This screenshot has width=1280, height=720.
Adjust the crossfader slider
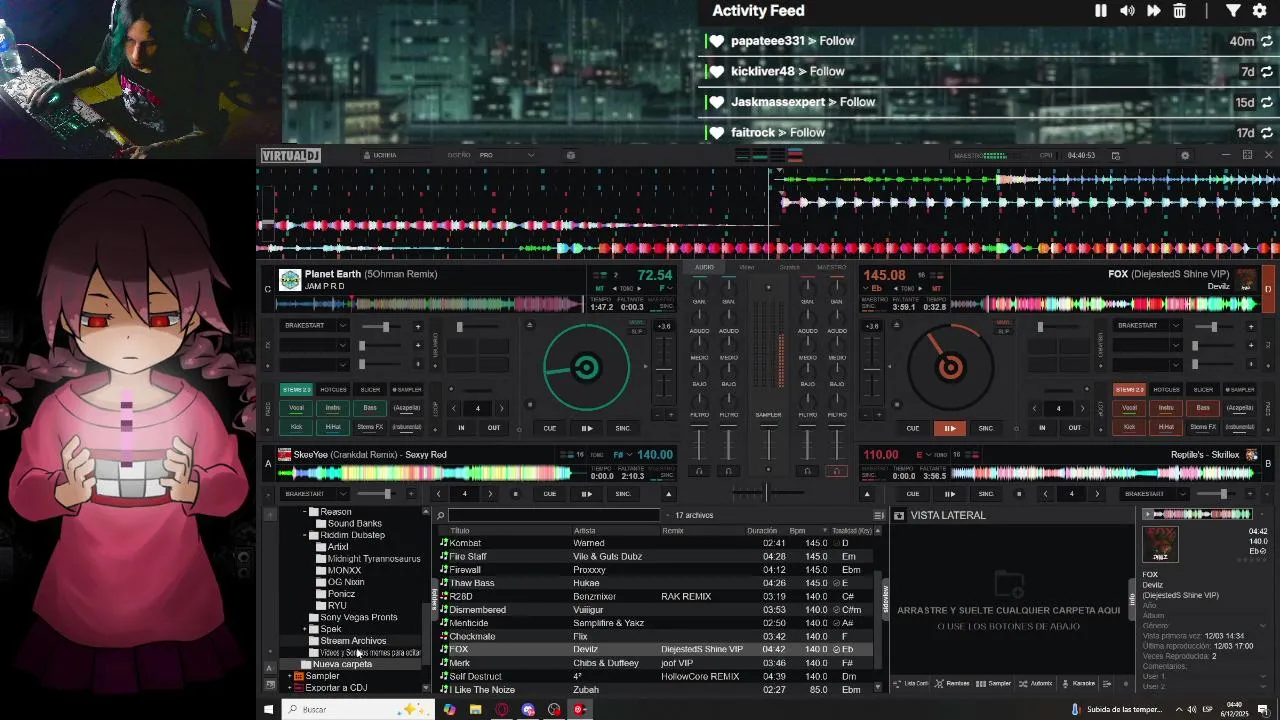[767, 492]
